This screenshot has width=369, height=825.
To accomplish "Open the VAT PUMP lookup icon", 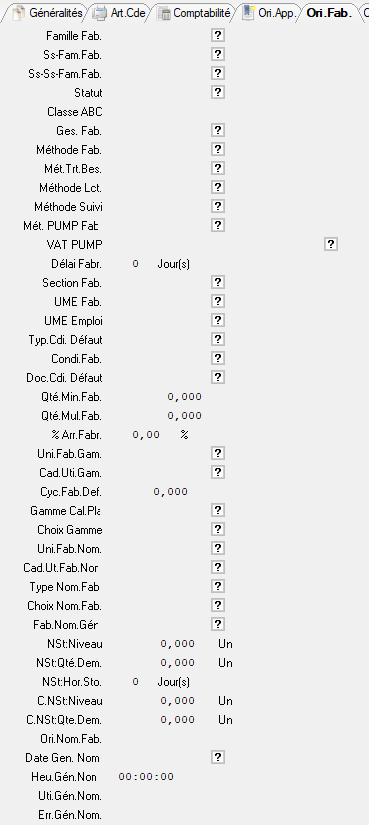I will 331,244.
